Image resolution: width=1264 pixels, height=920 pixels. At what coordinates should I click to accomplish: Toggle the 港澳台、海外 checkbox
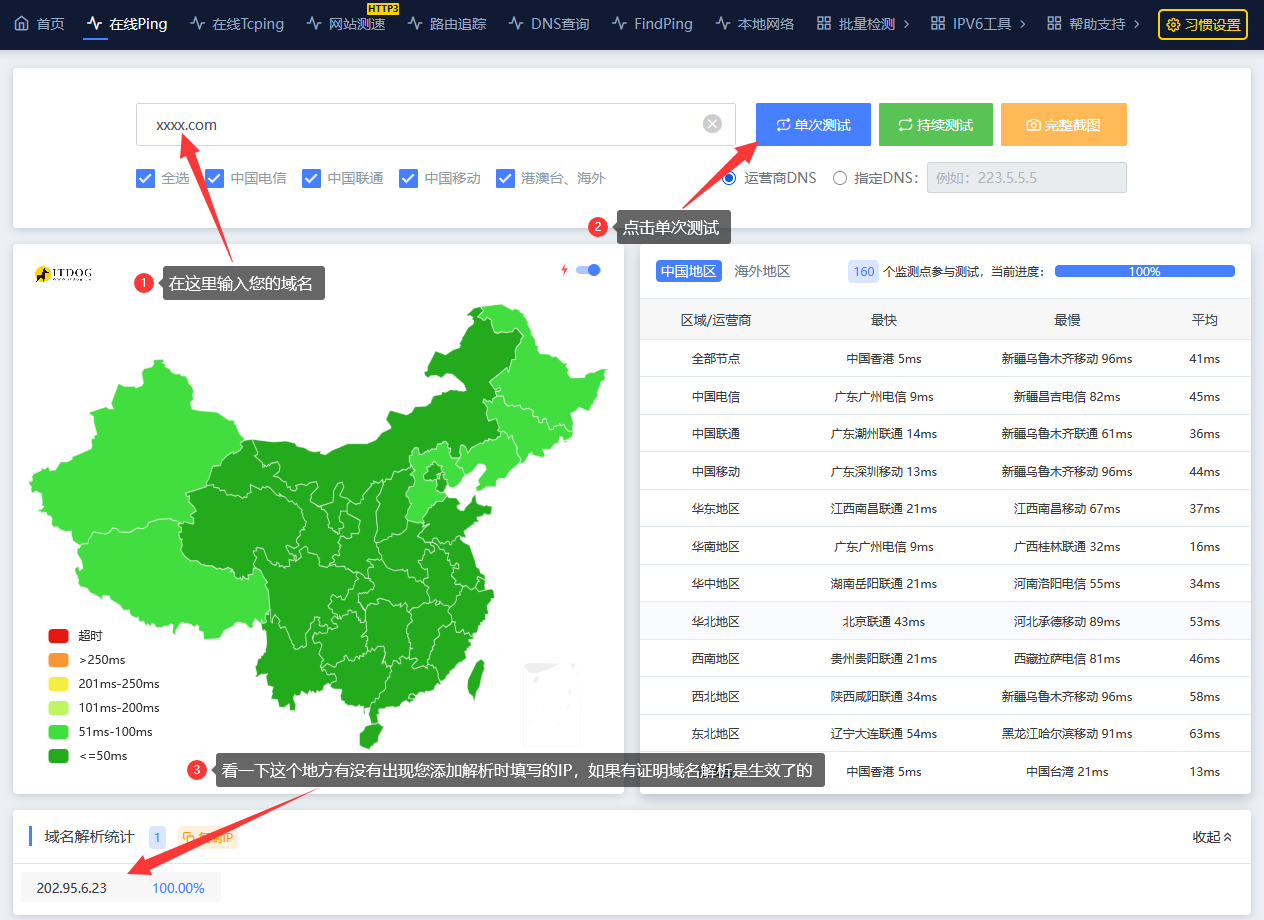[505, 178]
